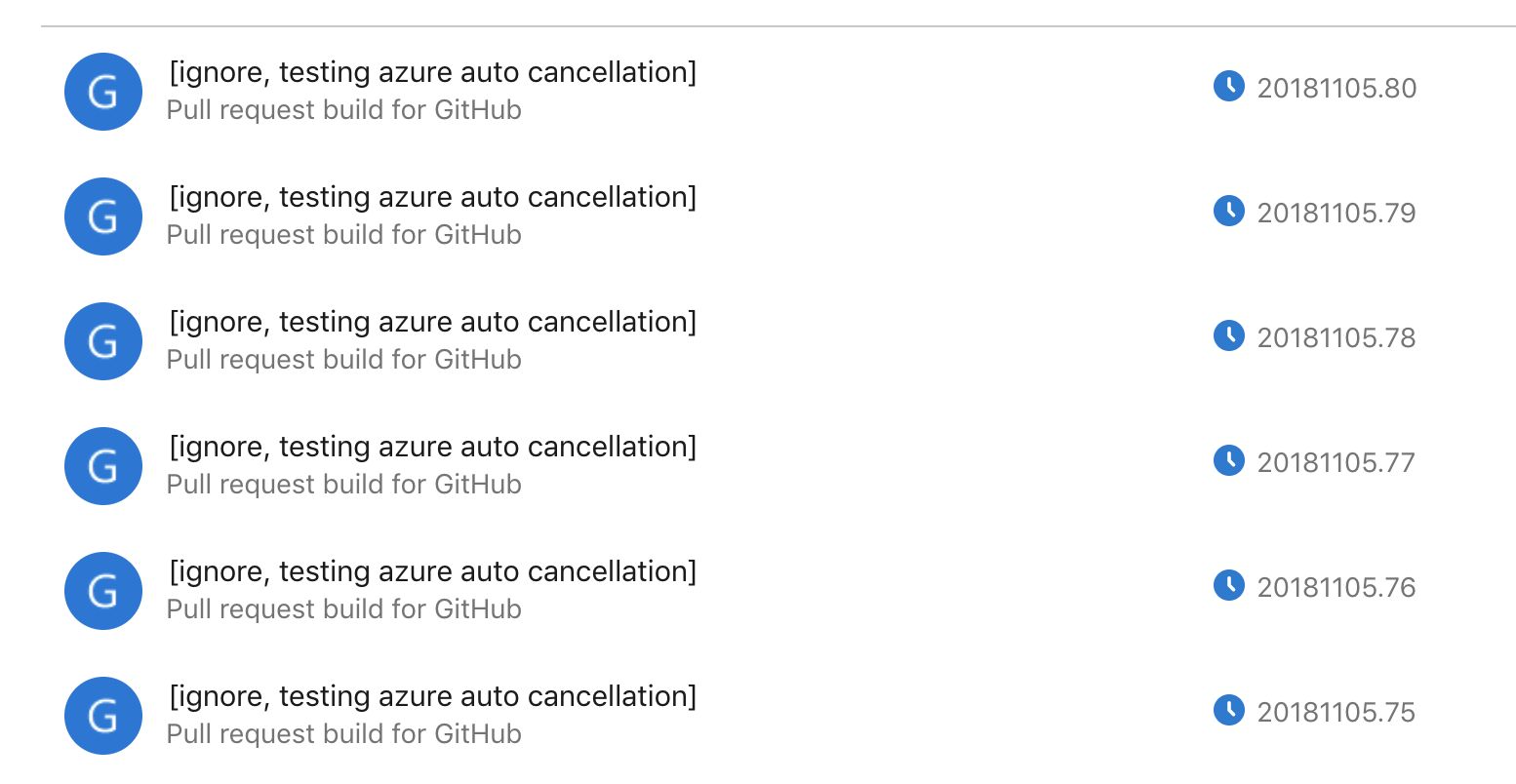Click the pending clock icon for build 20181105.77
The width and height of the screenshot is (1516, 784).
(x=1228, y=460)
